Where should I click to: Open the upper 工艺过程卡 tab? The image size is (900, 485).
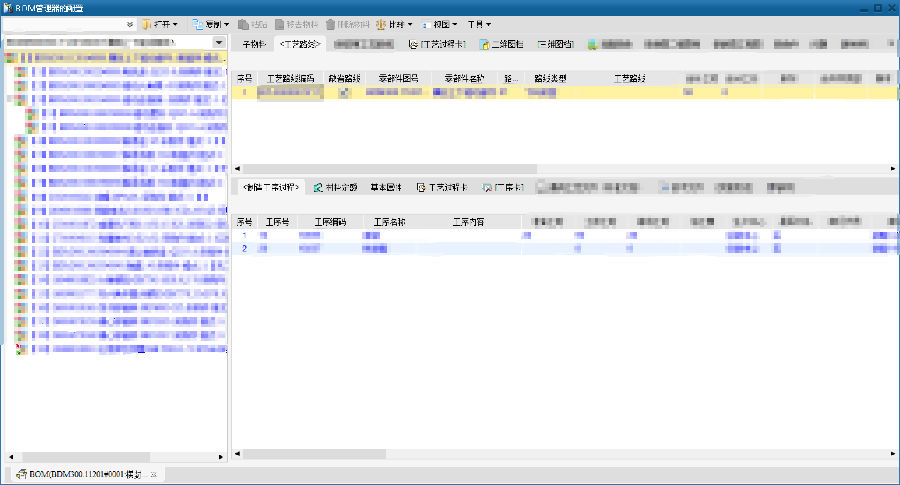[438, 45]
